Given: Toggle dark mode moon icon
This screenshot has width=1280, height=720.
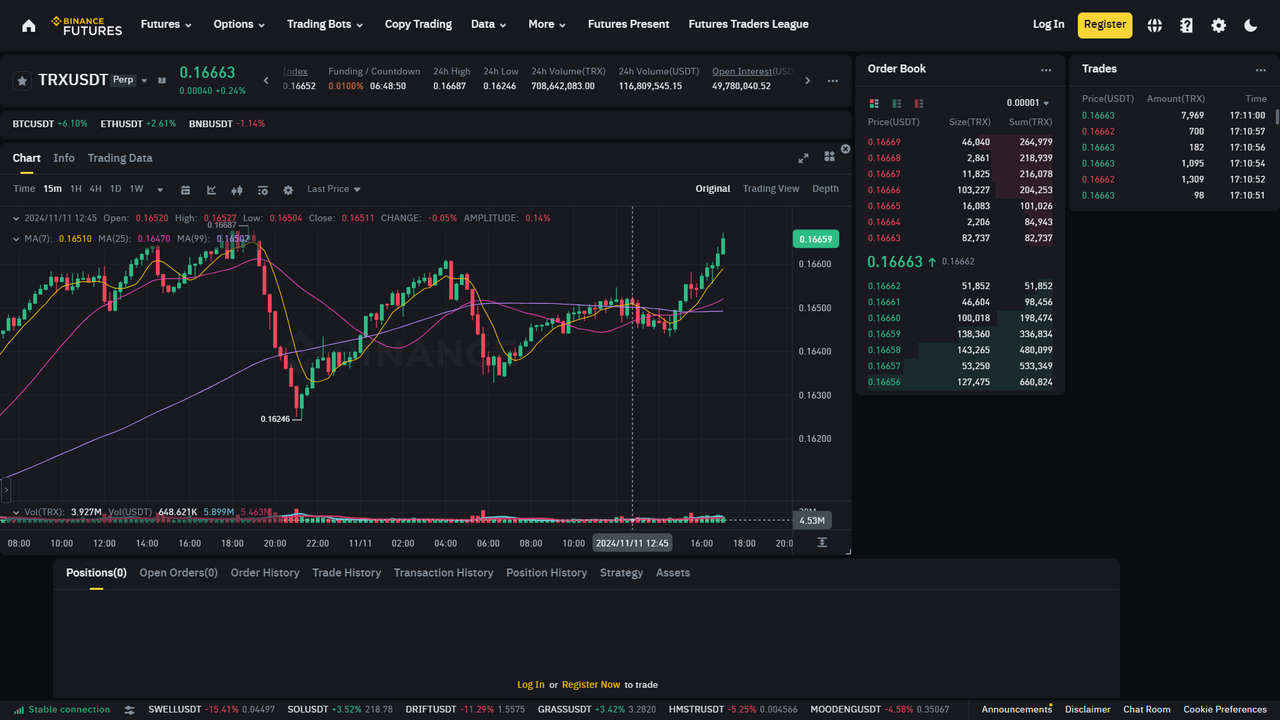Looking at the screenshot, I should pyautogui.click(x=1250, y=25).
